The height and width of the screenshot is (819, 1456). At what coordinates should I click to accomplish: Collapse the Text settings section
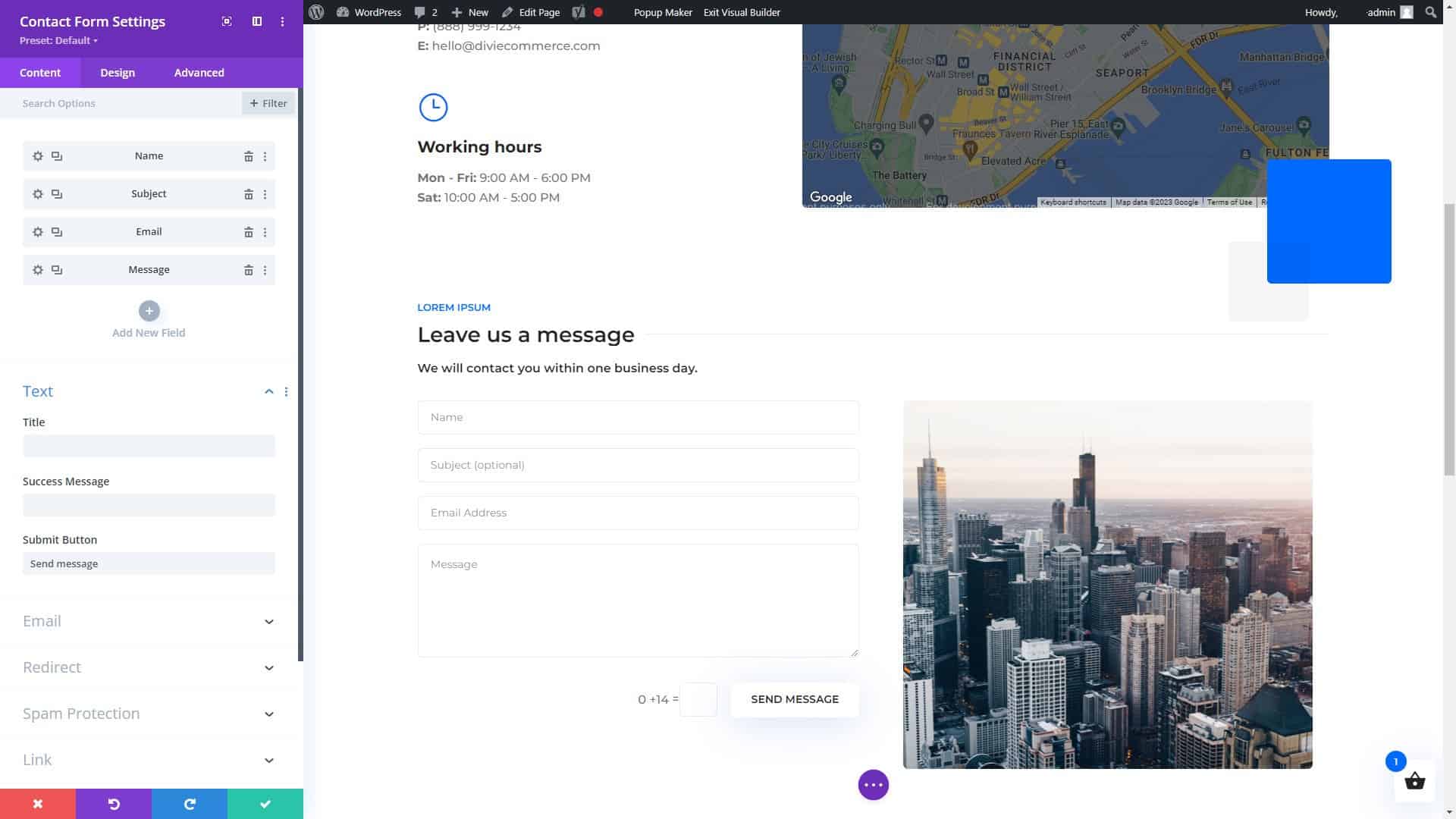click(268, 391)
